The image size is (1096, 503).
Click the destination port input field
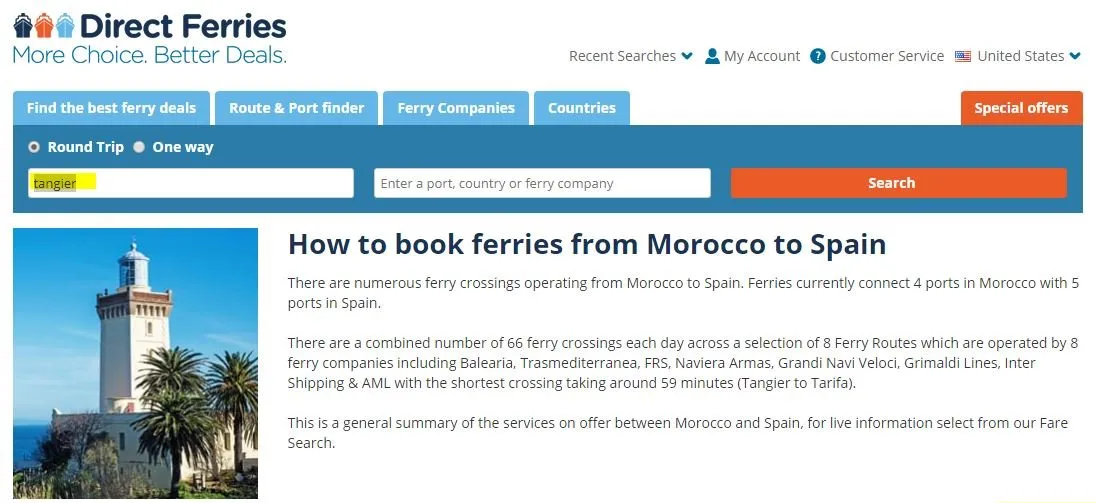542,183
